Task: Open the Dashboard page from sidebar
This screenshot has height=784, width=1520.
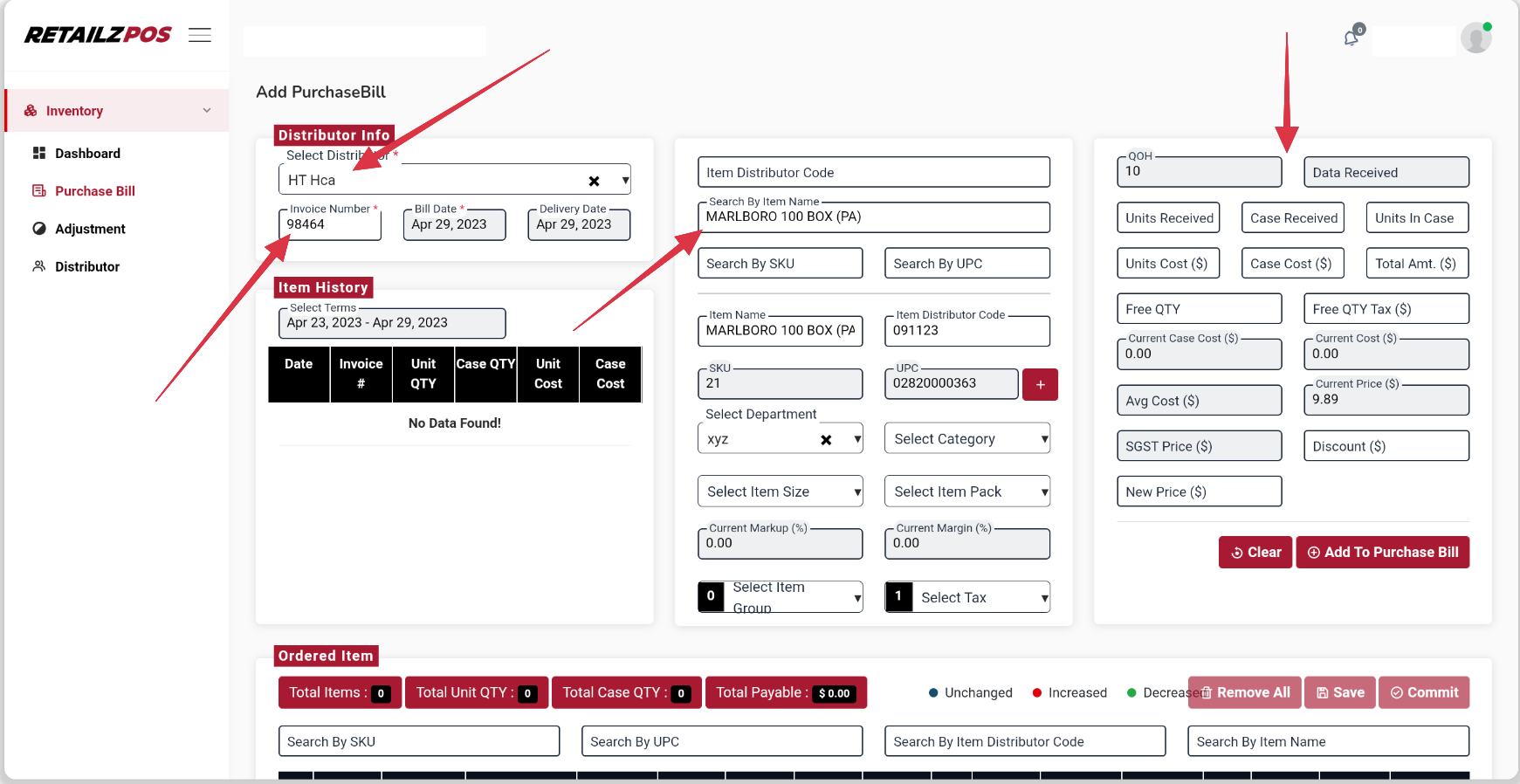Action: click(87, 154)
